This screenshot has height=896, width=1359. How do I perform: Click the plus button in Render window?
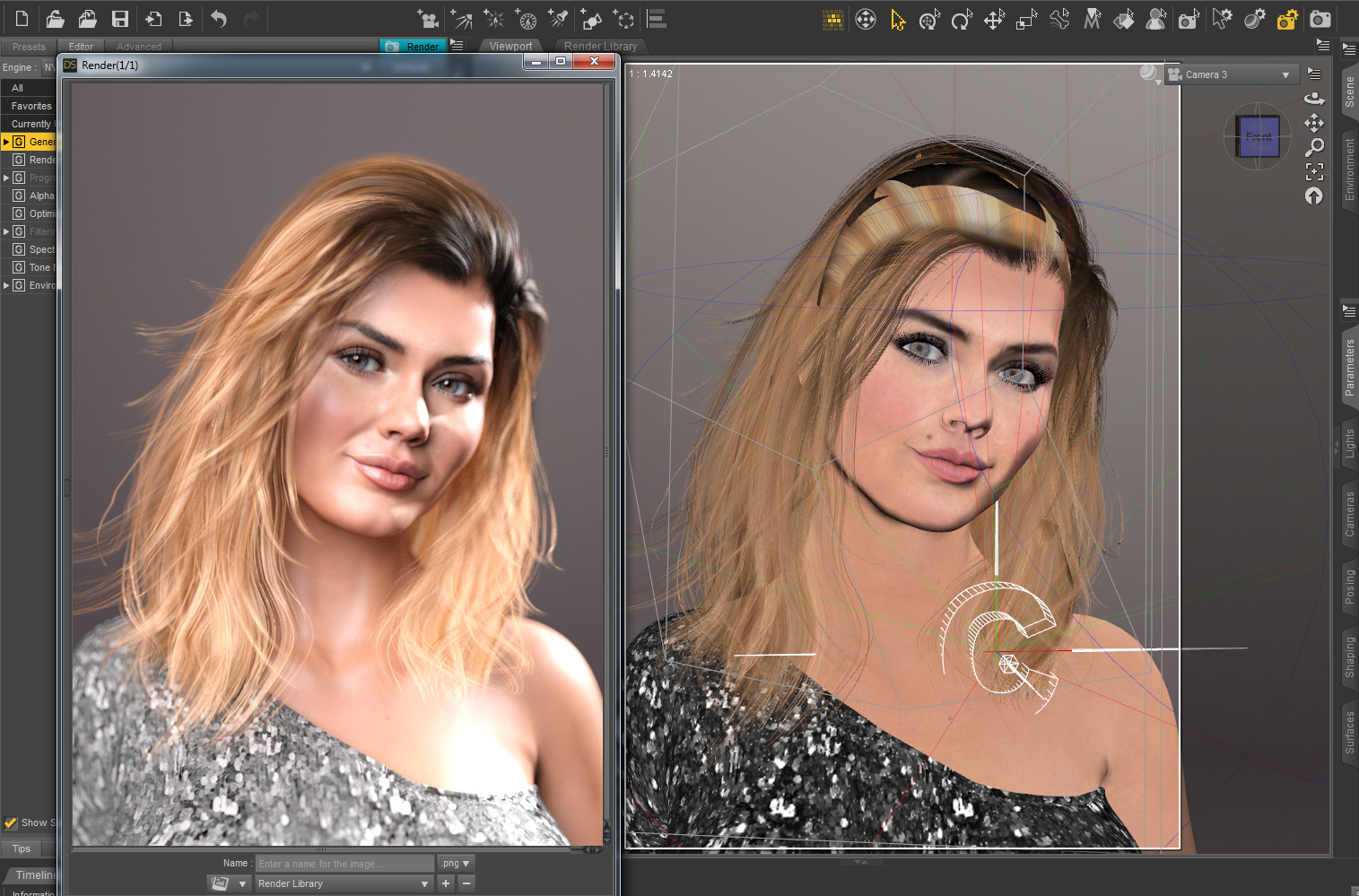click(x=446, y=883)
